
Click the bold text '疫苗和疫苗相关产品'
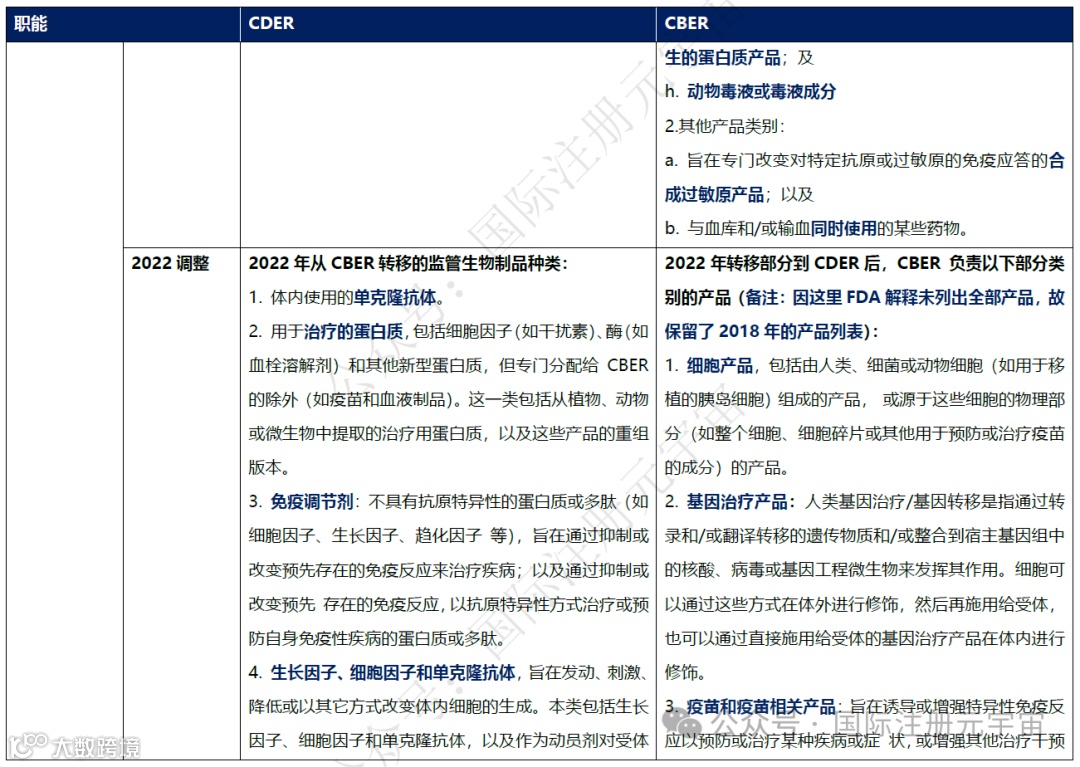[760, 707]
